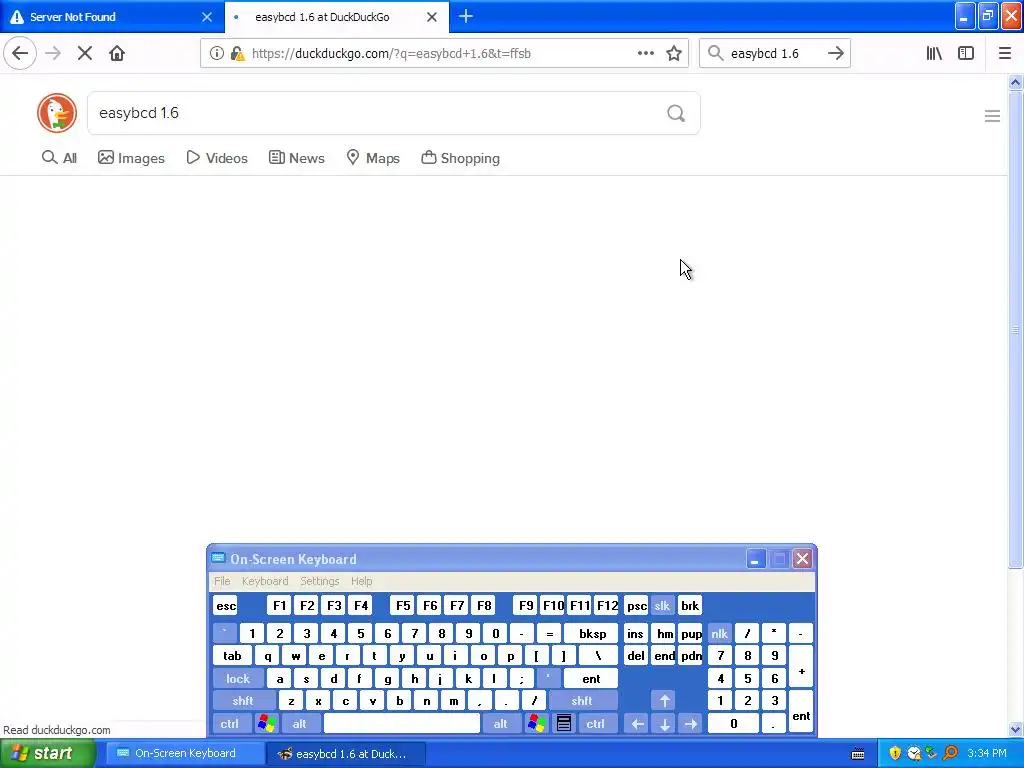The height and width of the screenshot is (768, 1024).
Task: Open DuckDuckGo side menu icon
Action: (993, 116)
